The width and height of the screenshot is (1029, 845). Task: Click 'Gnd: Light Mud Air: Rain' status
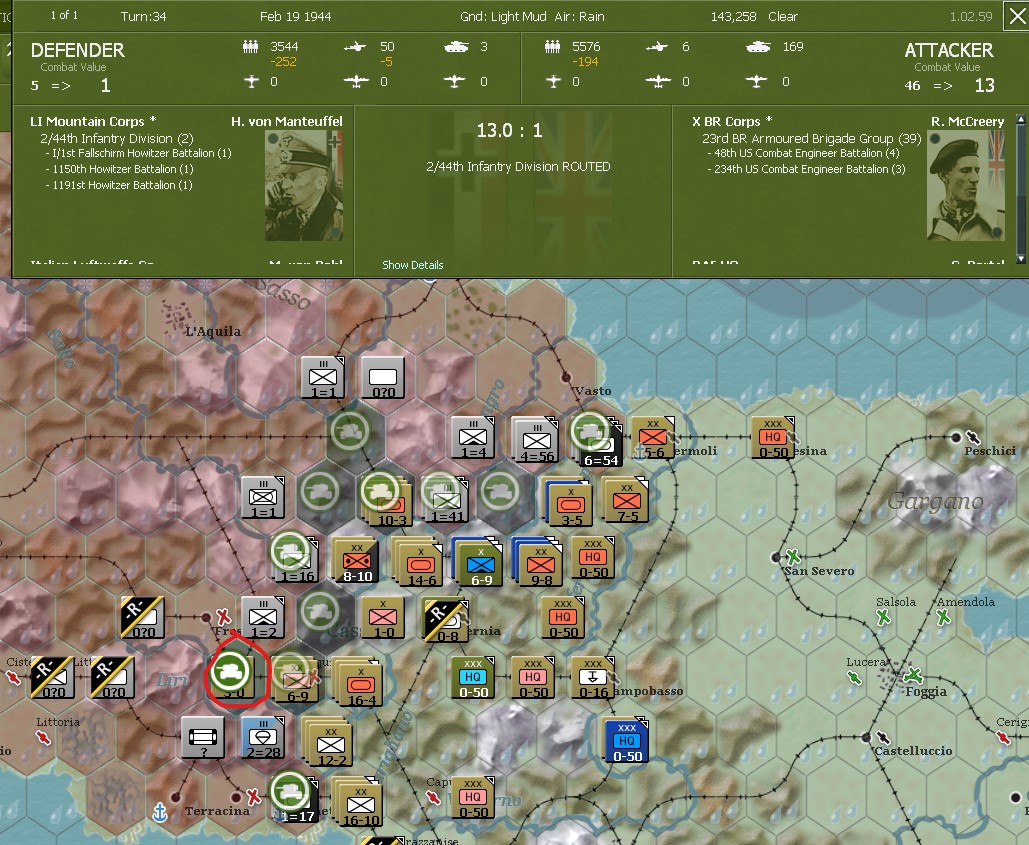pos(532,16)
